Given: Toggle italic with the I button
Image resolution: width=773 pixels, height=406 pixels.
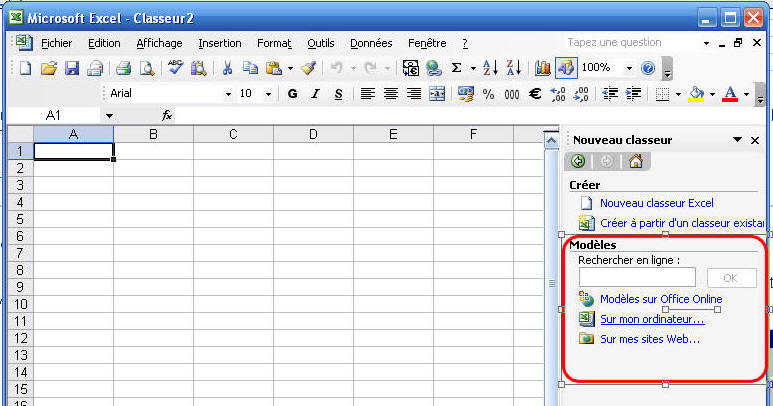Looking at the screenshot, I should pyautogui.click(x=316, y=94).
